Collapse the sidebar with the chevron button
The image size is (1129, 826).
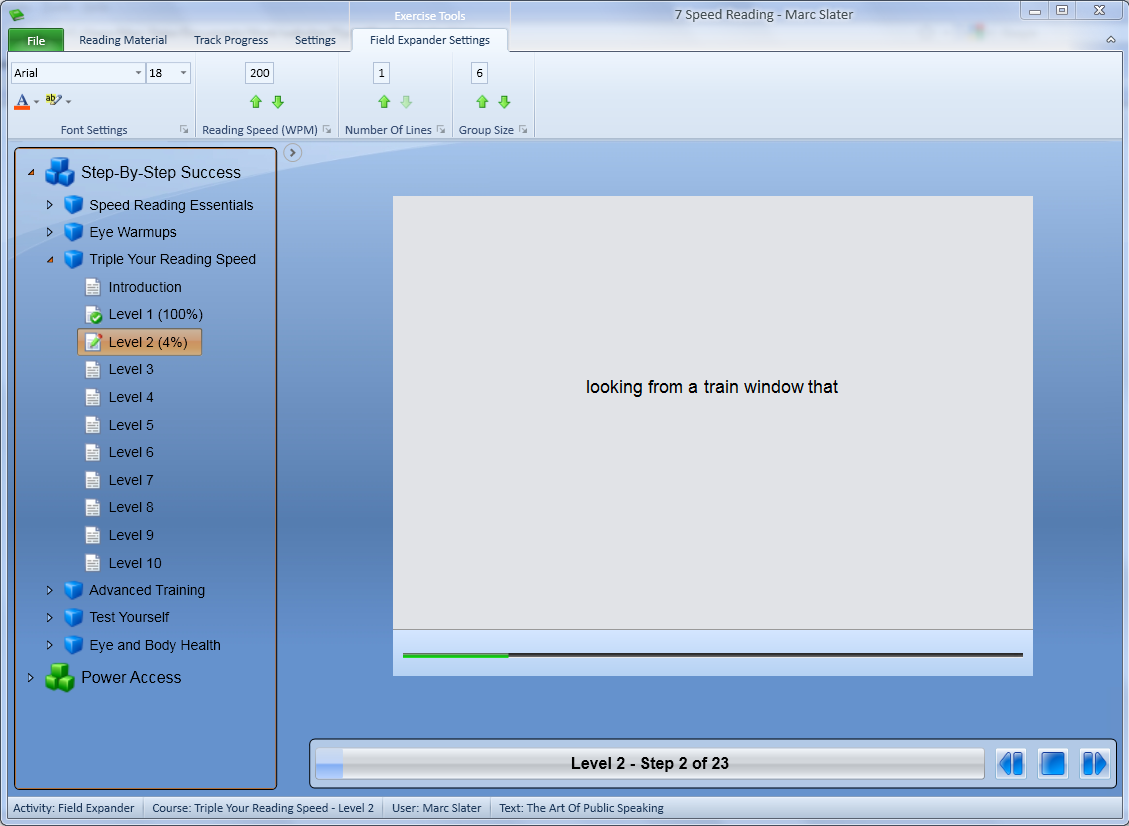pos(293,153)
